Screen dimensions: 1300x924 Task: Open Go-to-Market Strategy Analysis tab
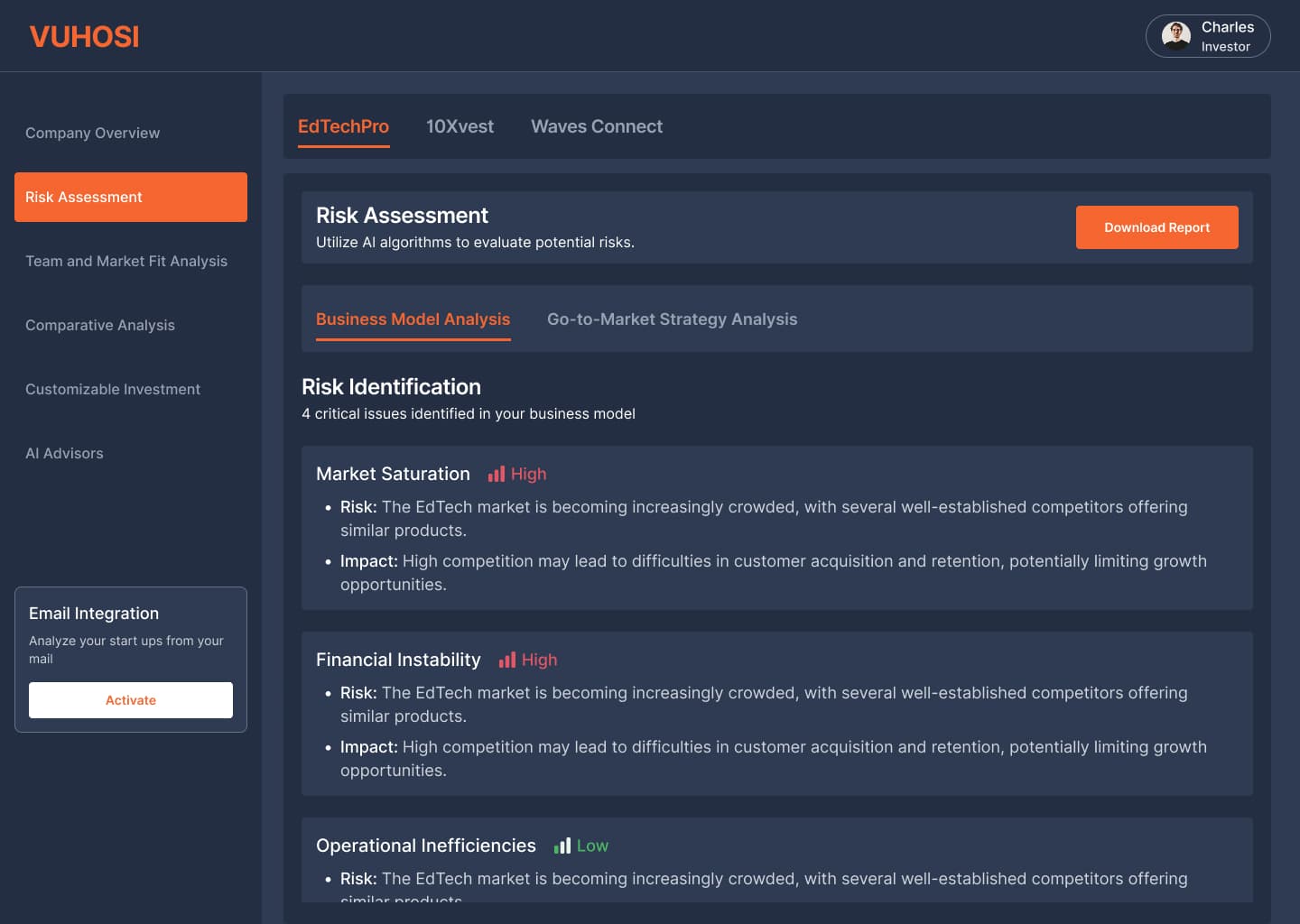[672, 319]
